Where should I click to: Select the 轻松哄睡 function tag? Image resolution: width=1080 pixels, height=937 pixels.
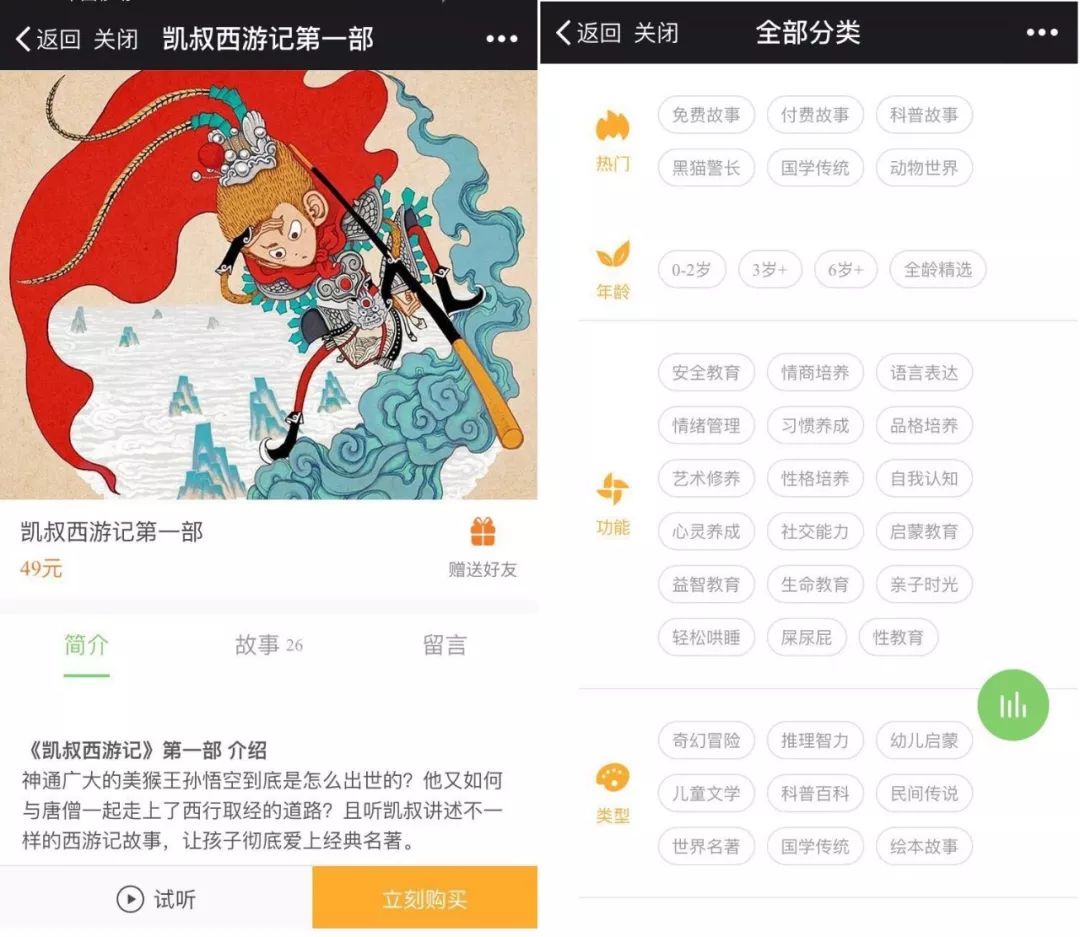pos(706,637)
